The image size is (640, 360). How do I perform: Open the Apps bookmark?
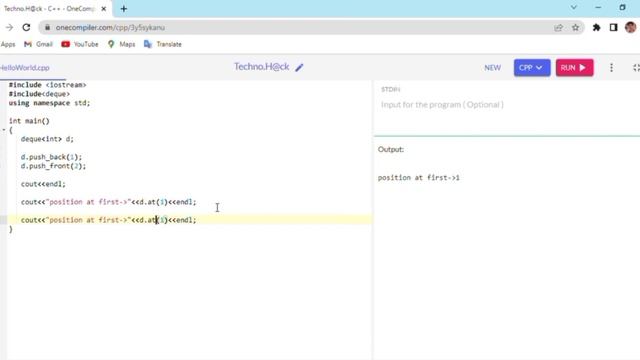(x=8, y=44)
